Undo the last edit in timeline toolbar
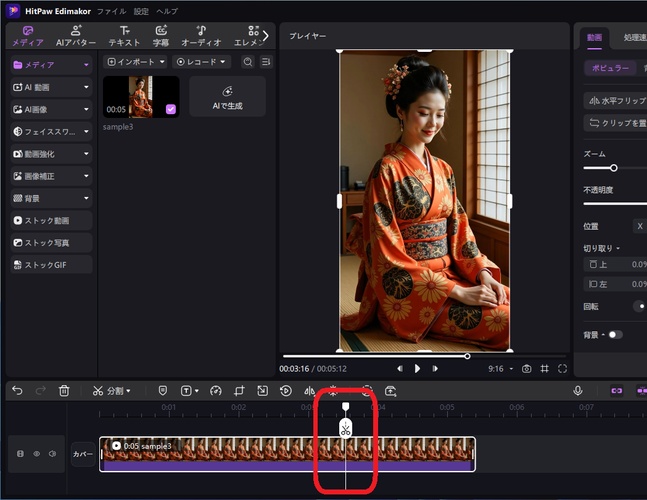Viewport: 647px width, 500px height. tap(17, 390)
